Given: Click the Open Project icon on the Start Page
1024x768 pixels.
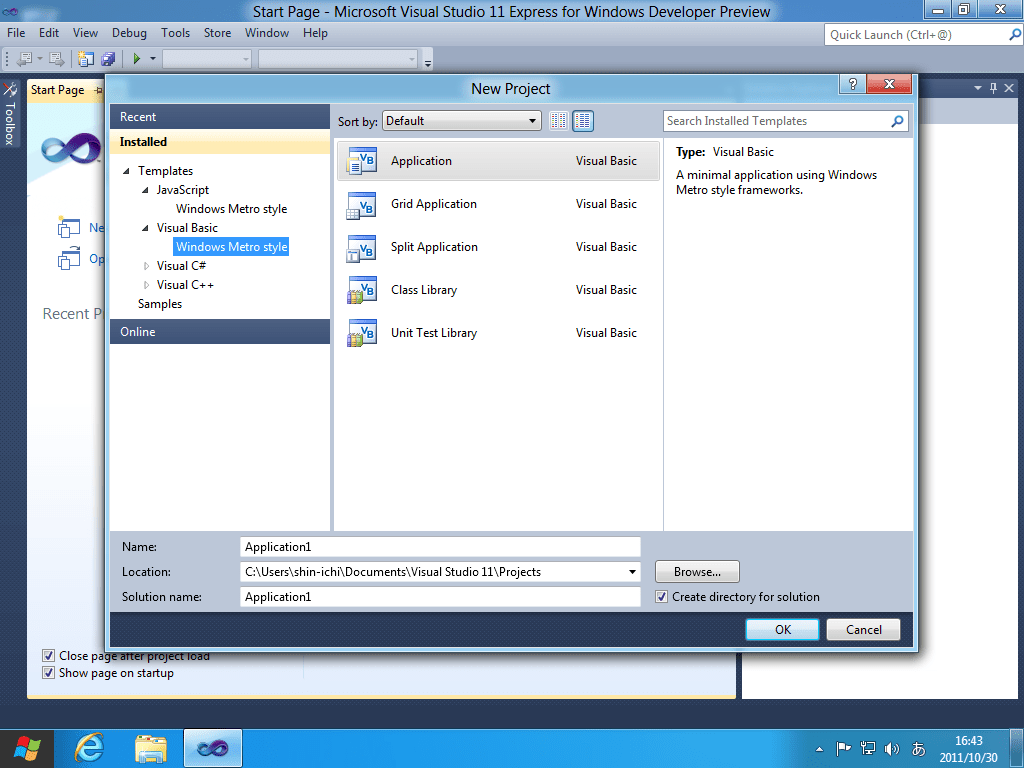Looking at the screenshot, I should tap(69, 259).
